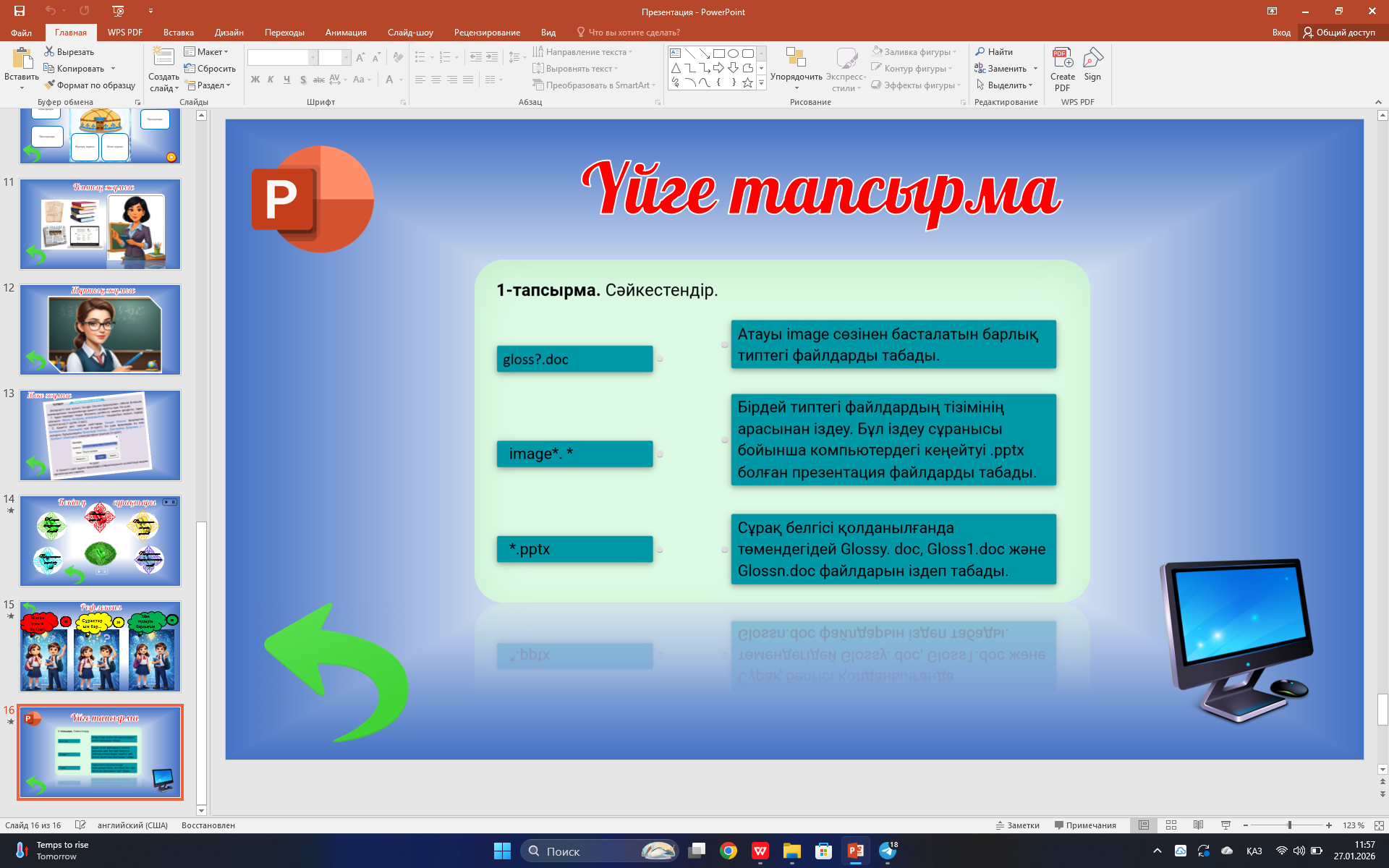
Task: Open Экспресс-стили quick styles
Action: point(846,69)
